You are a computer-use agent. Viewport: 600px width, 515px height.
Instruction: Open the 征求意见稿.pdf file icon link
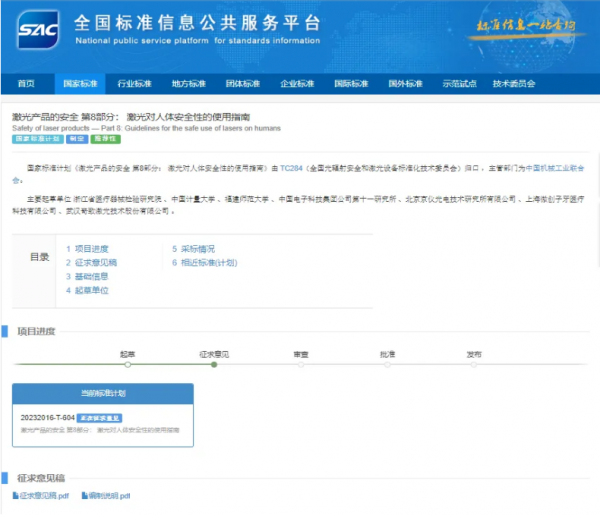(16, 496)
